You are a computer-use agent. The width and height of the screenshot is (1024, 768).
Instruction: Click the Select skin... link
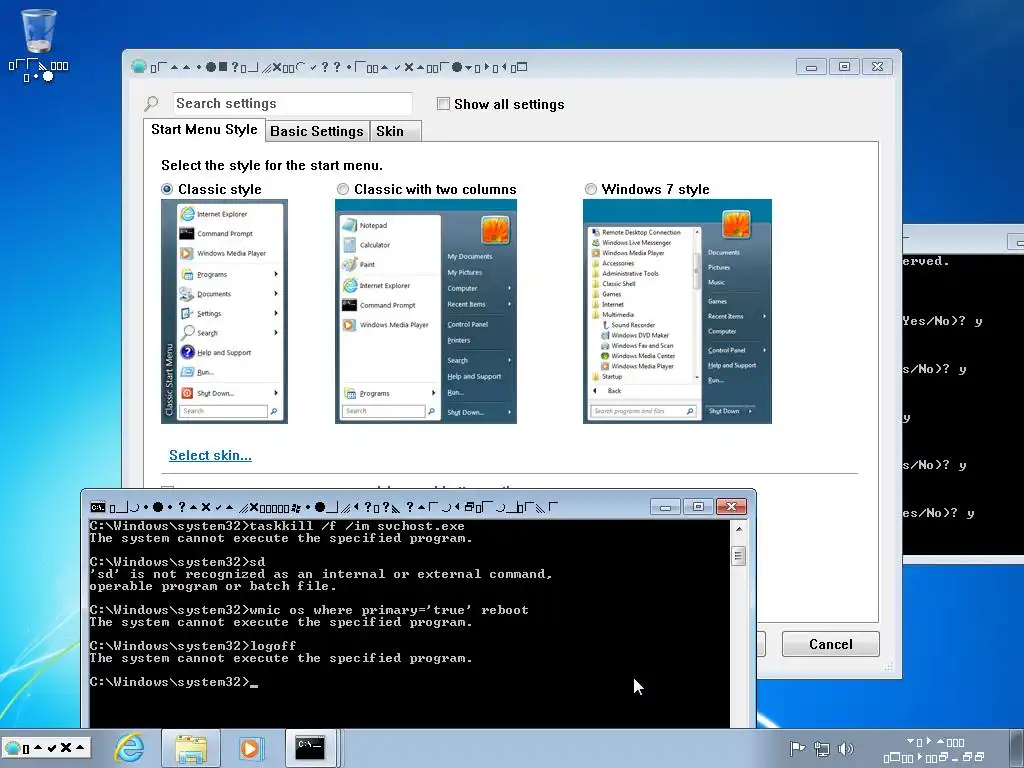(x=210, y=455)
